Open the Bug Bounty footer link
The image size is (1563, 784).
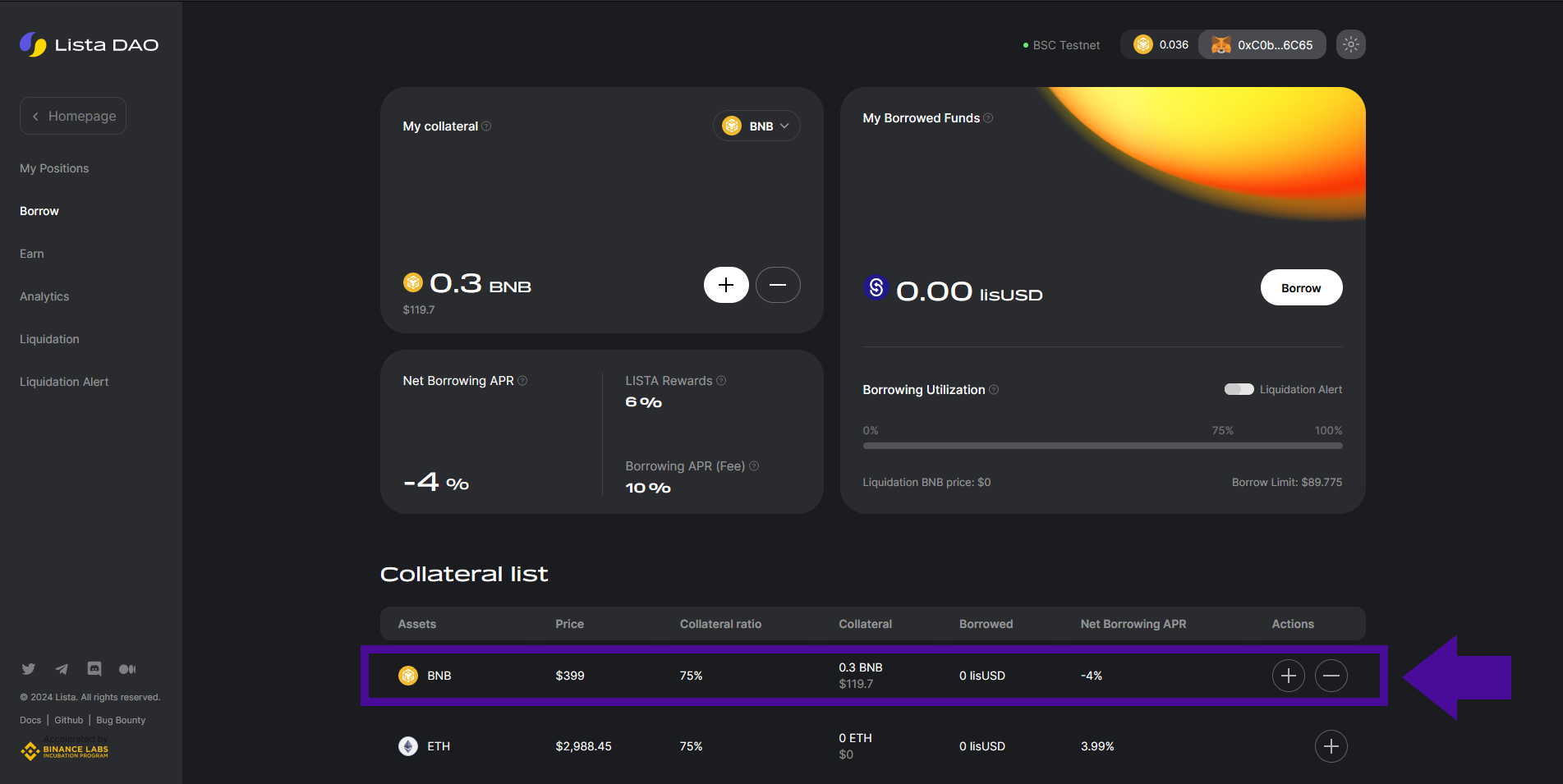pyautogui.click(x=121, y=720)
